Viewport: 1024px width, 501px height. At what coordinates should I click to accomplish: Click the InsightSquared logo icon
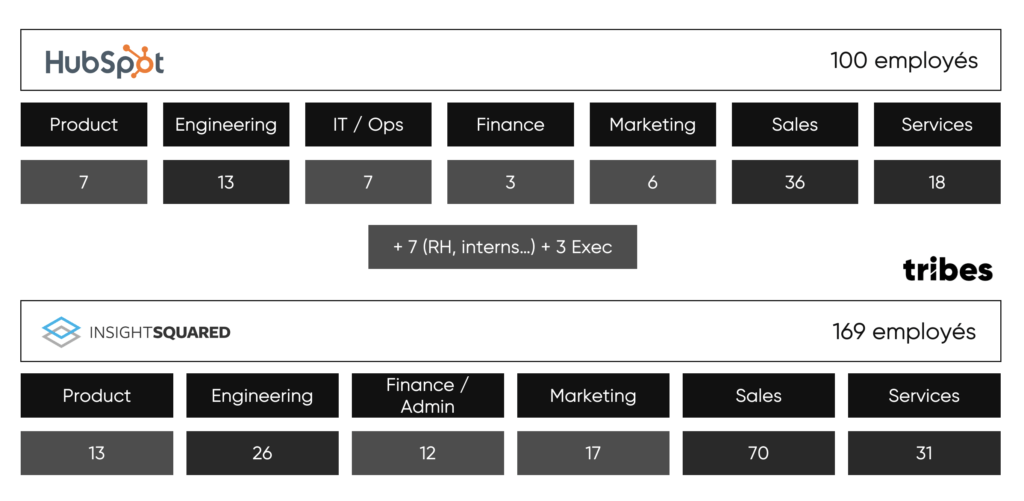point(61,332)
